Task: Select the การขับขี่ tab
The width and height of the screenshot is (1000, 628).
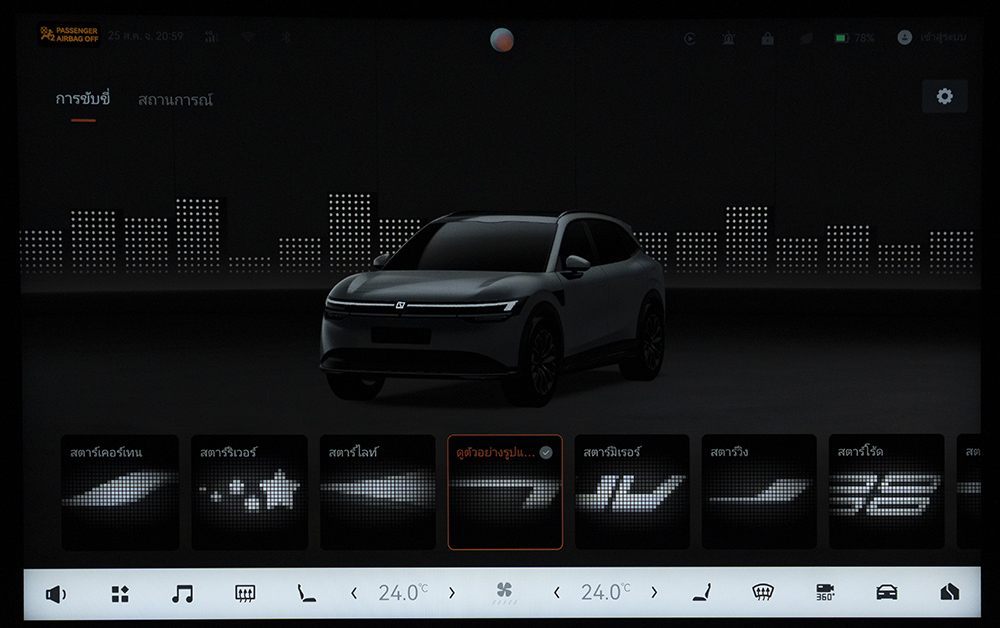Action: tap(82, 99)
